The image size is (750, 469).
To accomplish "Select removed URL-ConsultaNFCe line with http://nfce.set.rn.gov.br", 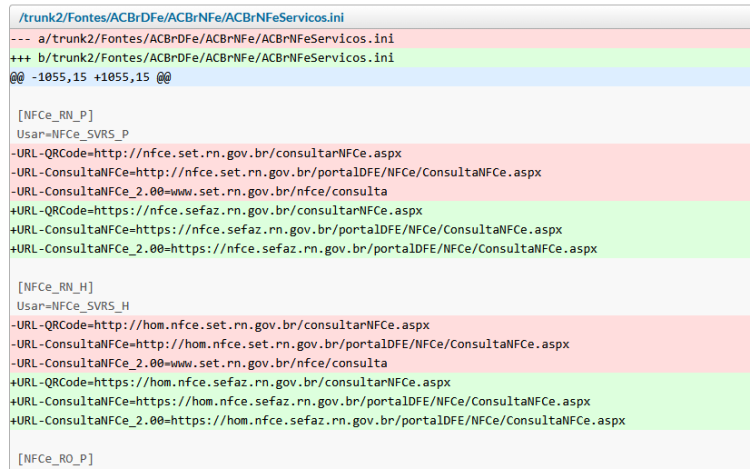I will click(x=380, y=172).
